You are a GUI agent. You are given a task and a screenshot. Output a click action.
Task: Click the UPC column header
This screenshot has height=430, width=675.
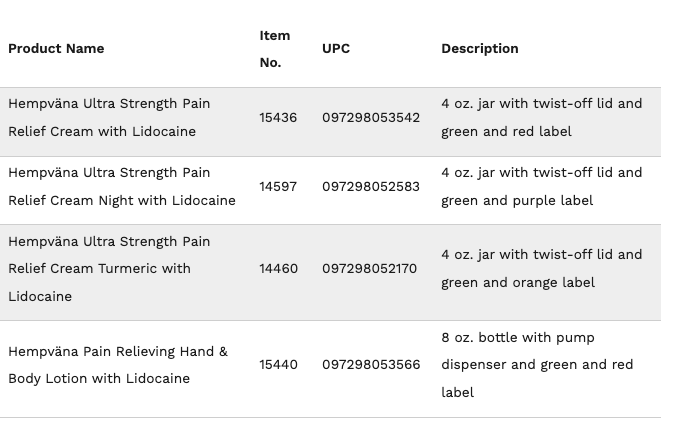336,49
